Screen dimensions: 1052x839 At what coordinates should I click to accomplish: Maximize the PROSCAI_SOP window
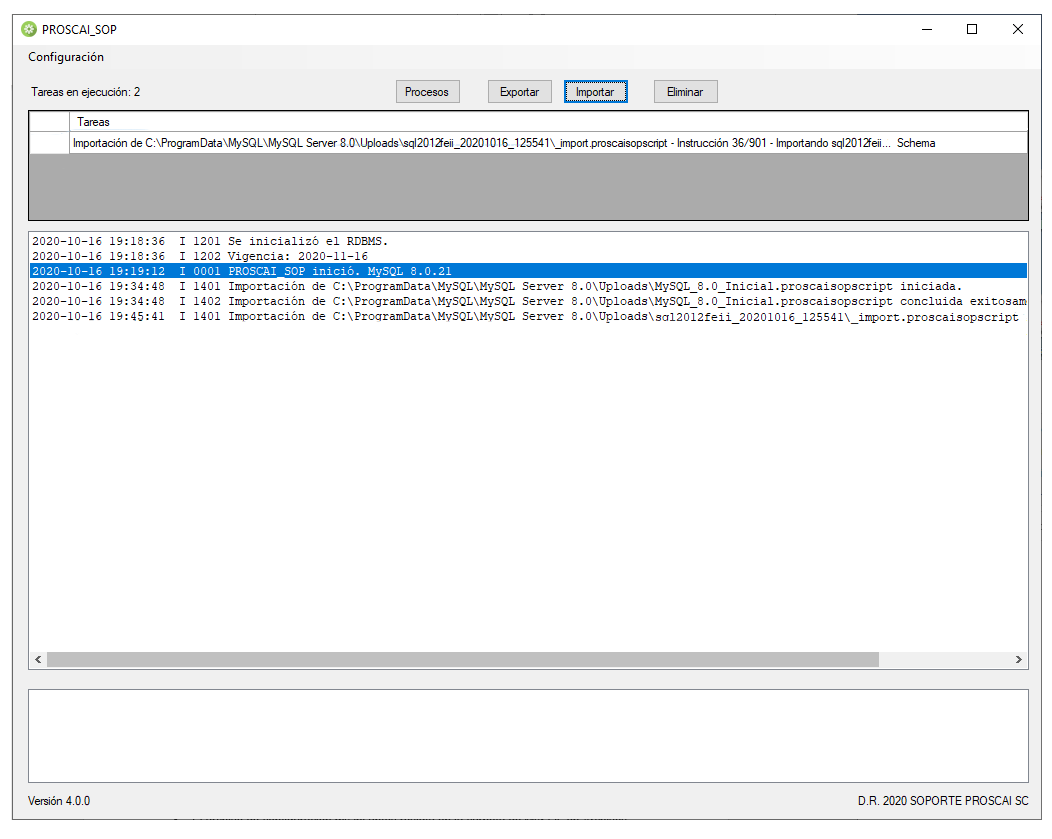pos(971,30)
